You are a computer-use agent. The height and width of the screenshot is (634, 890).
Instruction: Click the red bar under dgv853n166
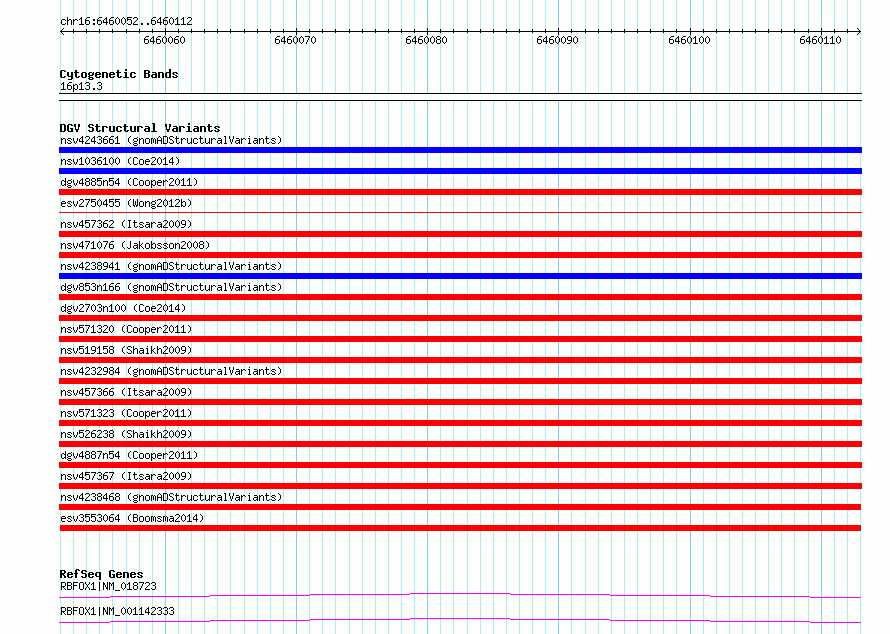tap(460, 297)
